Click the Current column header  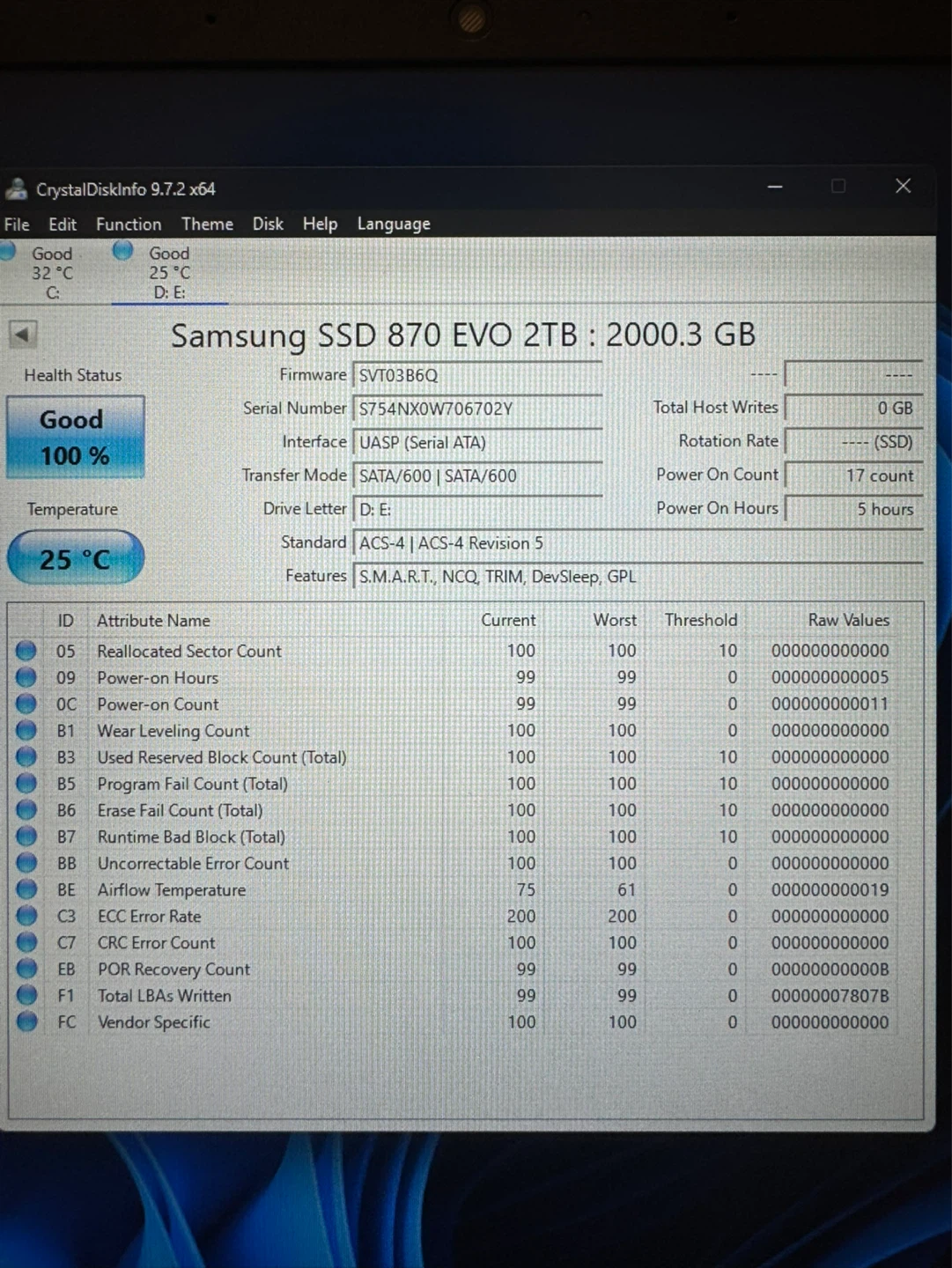click(508, 620)
